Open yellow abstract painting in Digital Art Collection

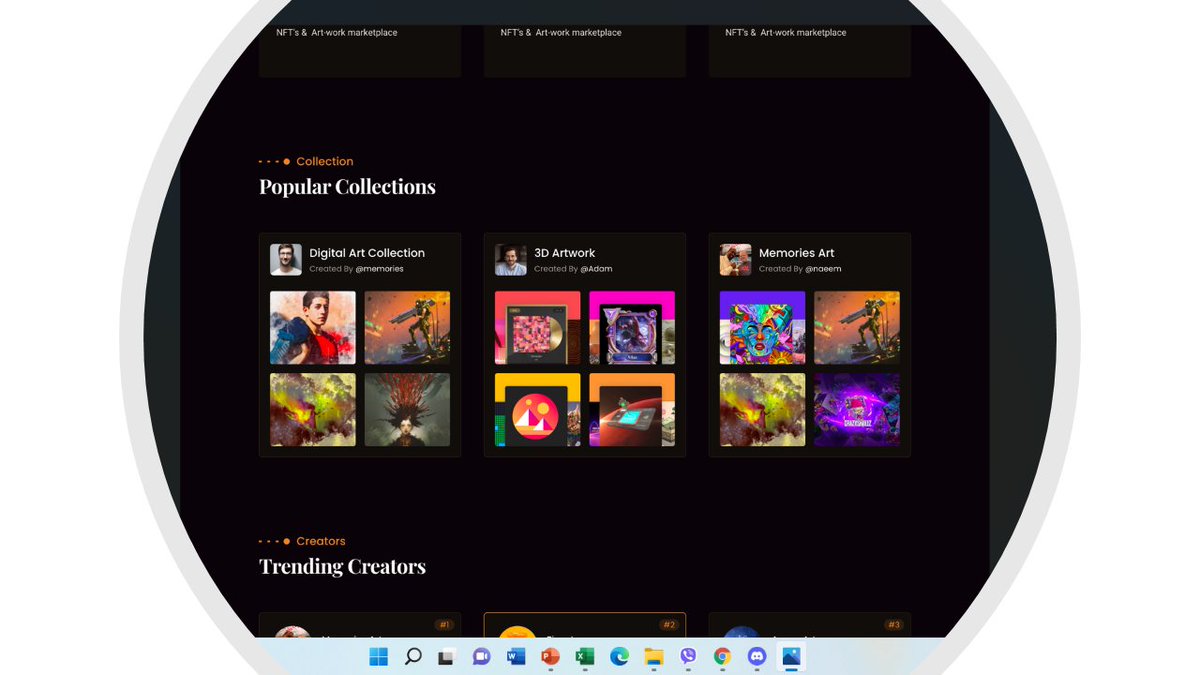pyautogui.click(x=313, y=410)
